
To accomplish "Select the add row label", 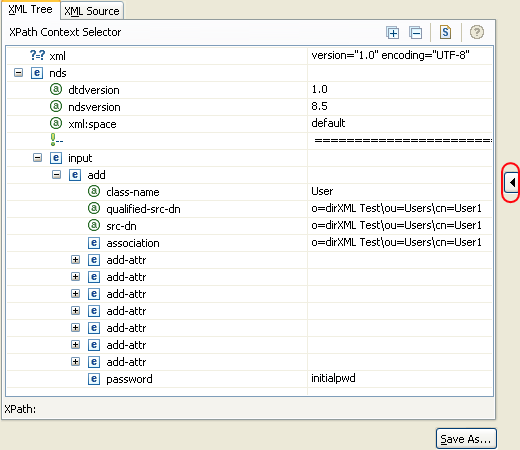I will pos(96,175).
